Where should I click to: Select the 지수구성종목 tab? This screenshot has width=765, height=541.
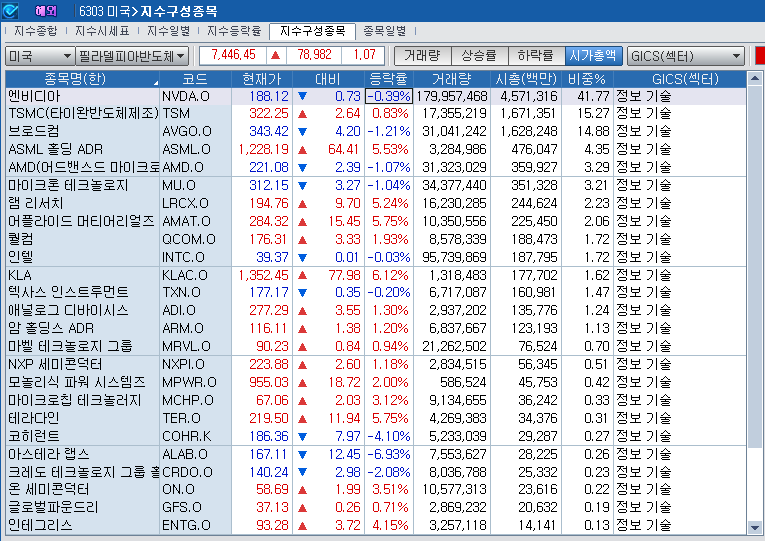(312, 31)
